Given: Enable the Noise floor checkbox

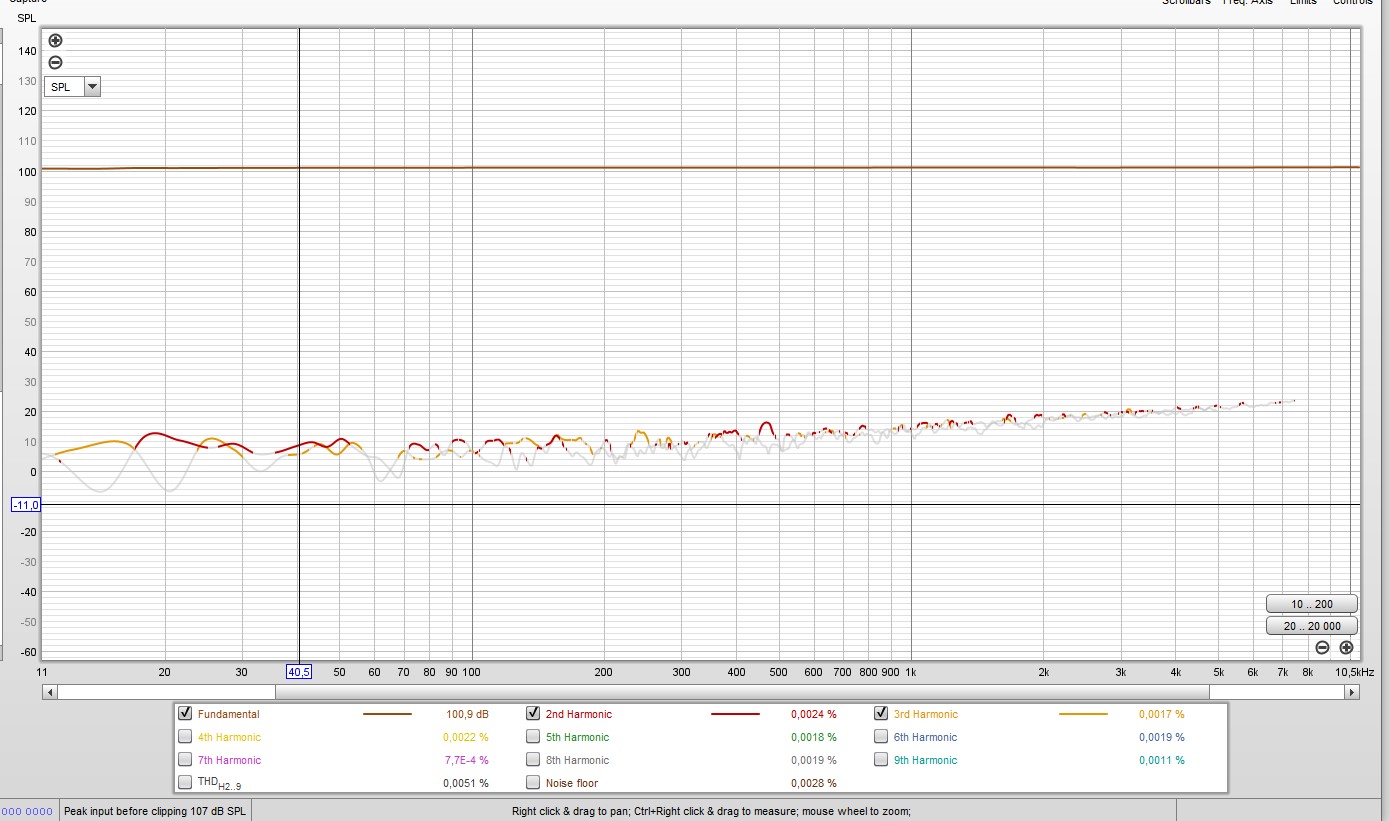Looking at the screenshot, I should click(x=533, y=783).
